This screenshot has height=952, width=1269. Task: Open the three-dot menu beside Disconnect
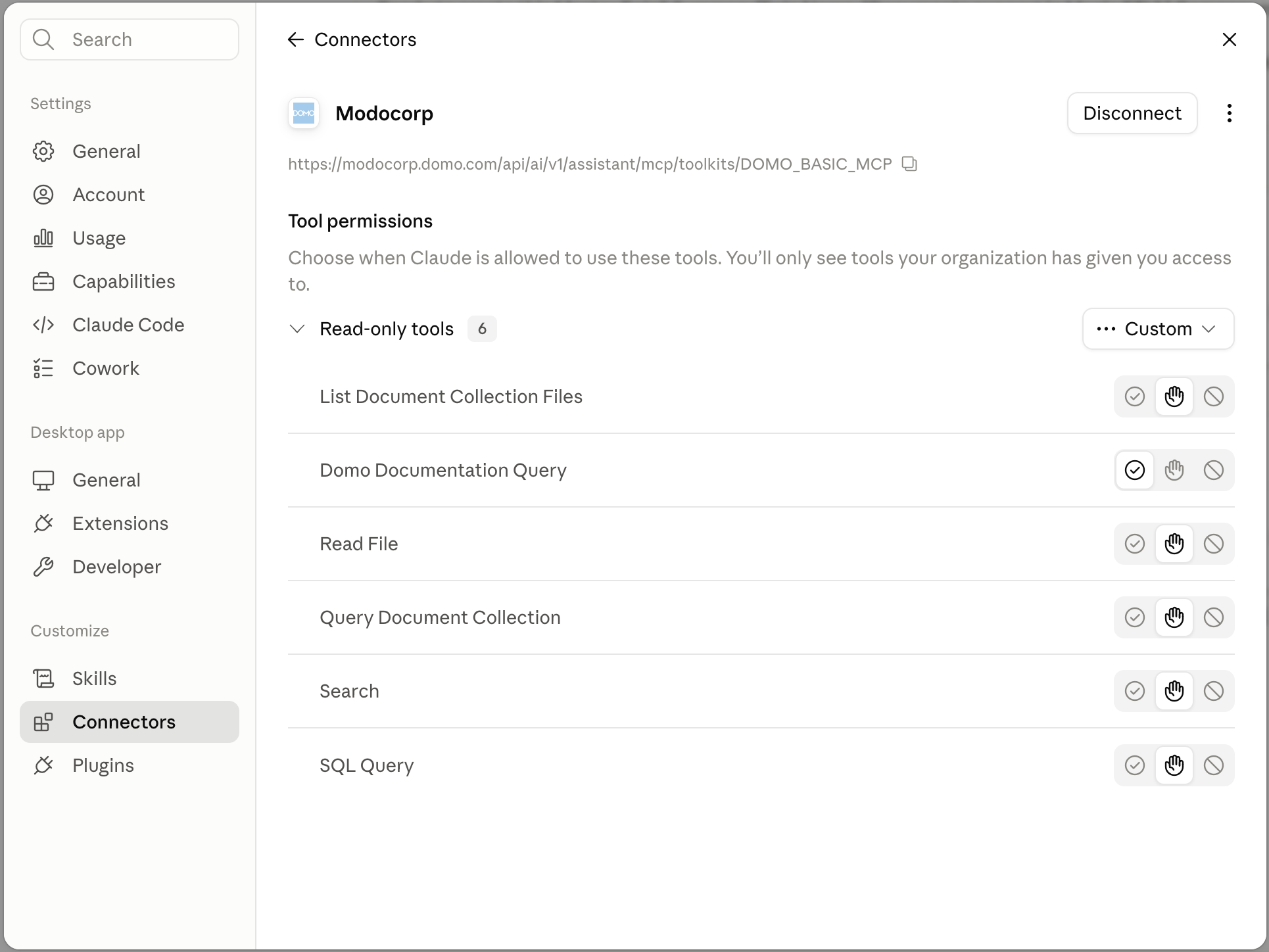pos(1229,113)
